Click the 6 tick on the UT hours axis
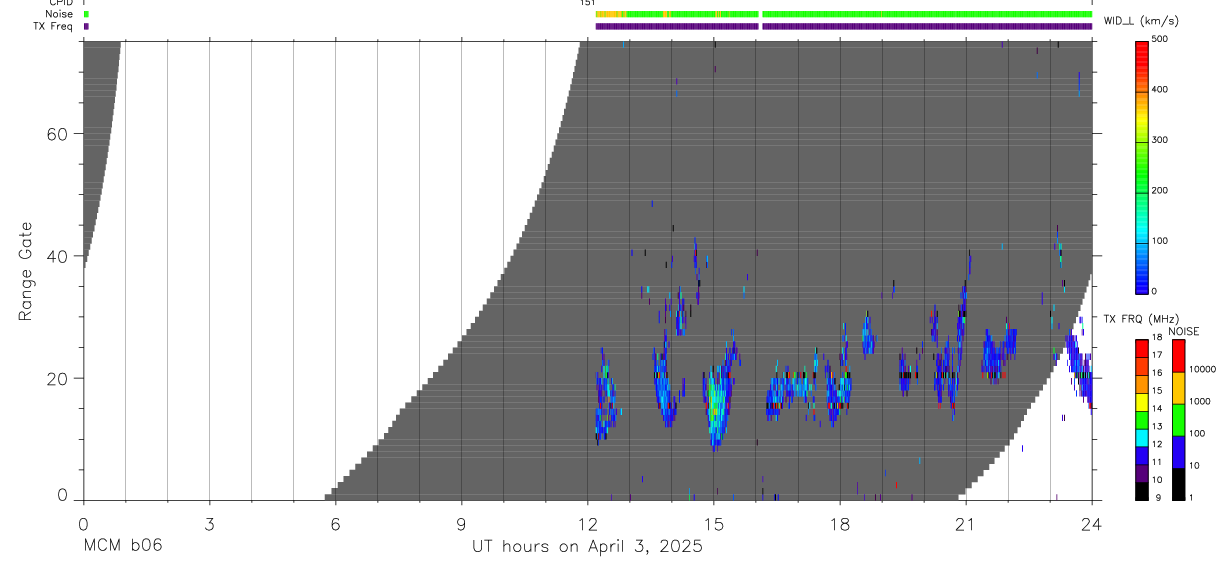 pyautogui.click(x=335, y=523)
